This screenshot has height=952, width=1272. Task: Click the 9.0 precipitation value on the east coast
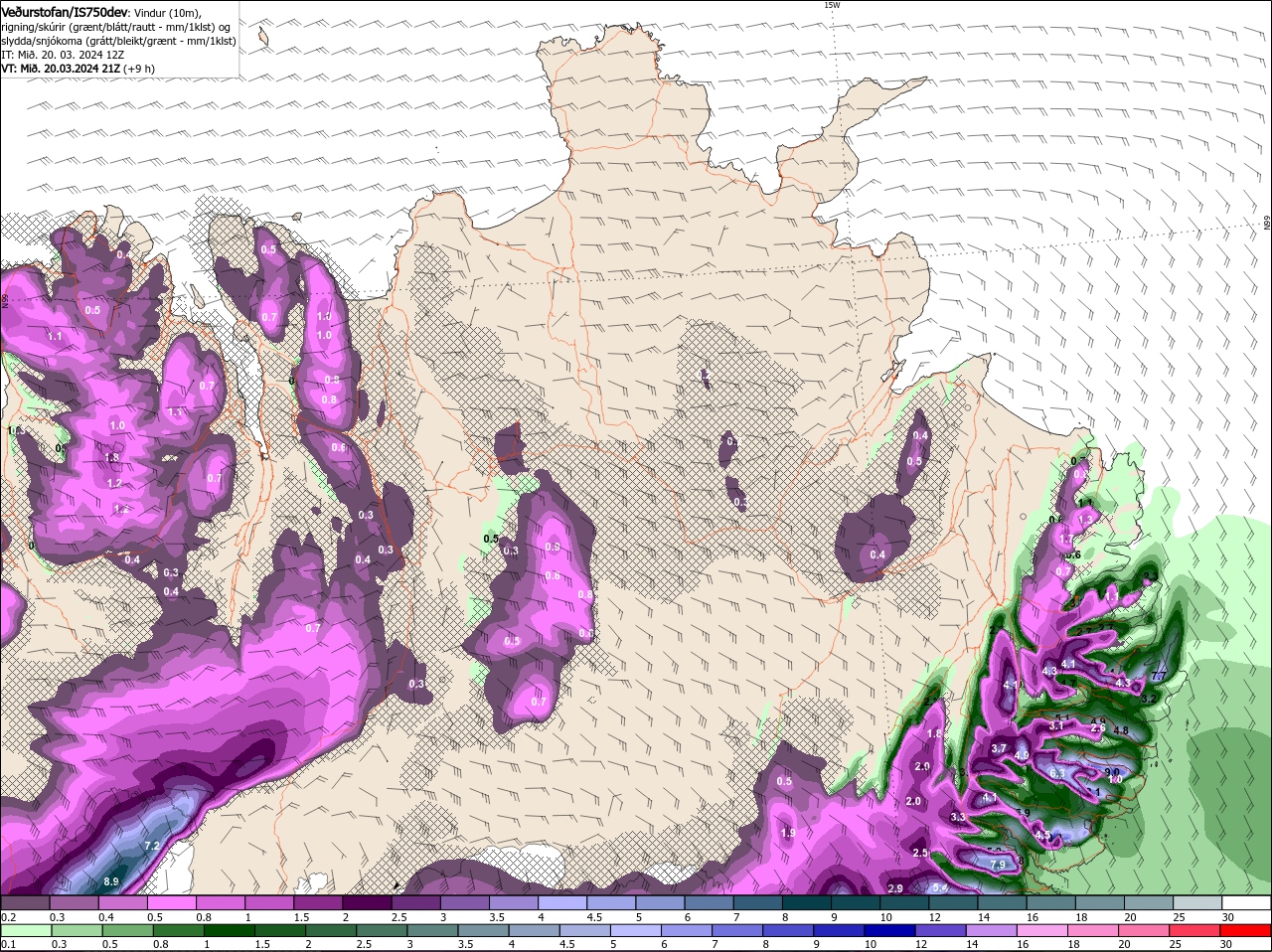click(x=1112, y=771)
